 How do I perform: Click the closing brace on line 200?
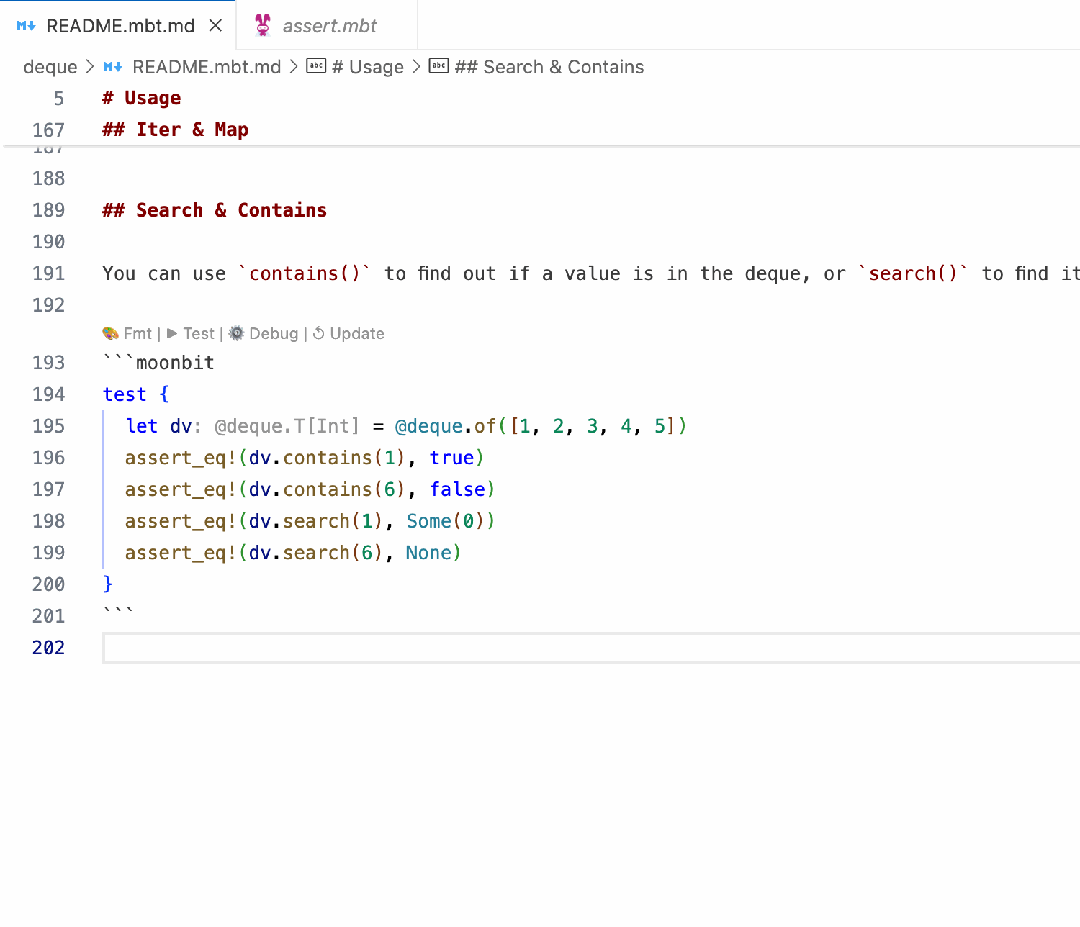pos(107,585)
